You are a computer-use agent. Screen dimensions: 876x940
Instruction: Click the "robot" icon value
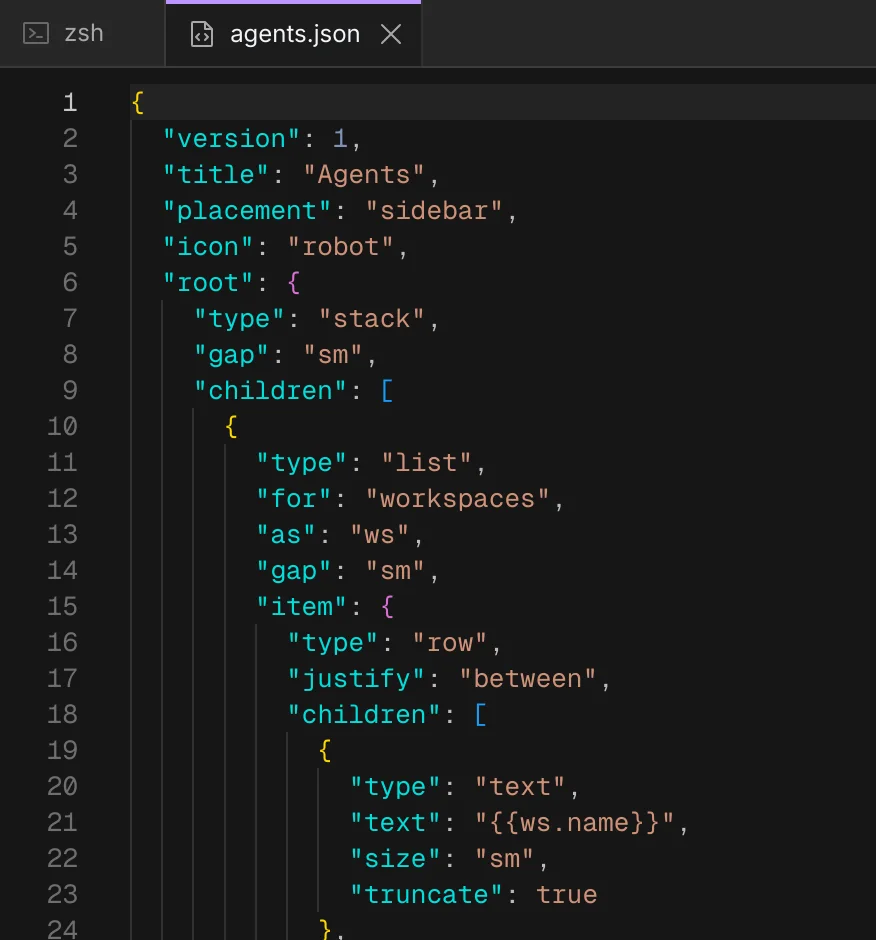(340, 247)
